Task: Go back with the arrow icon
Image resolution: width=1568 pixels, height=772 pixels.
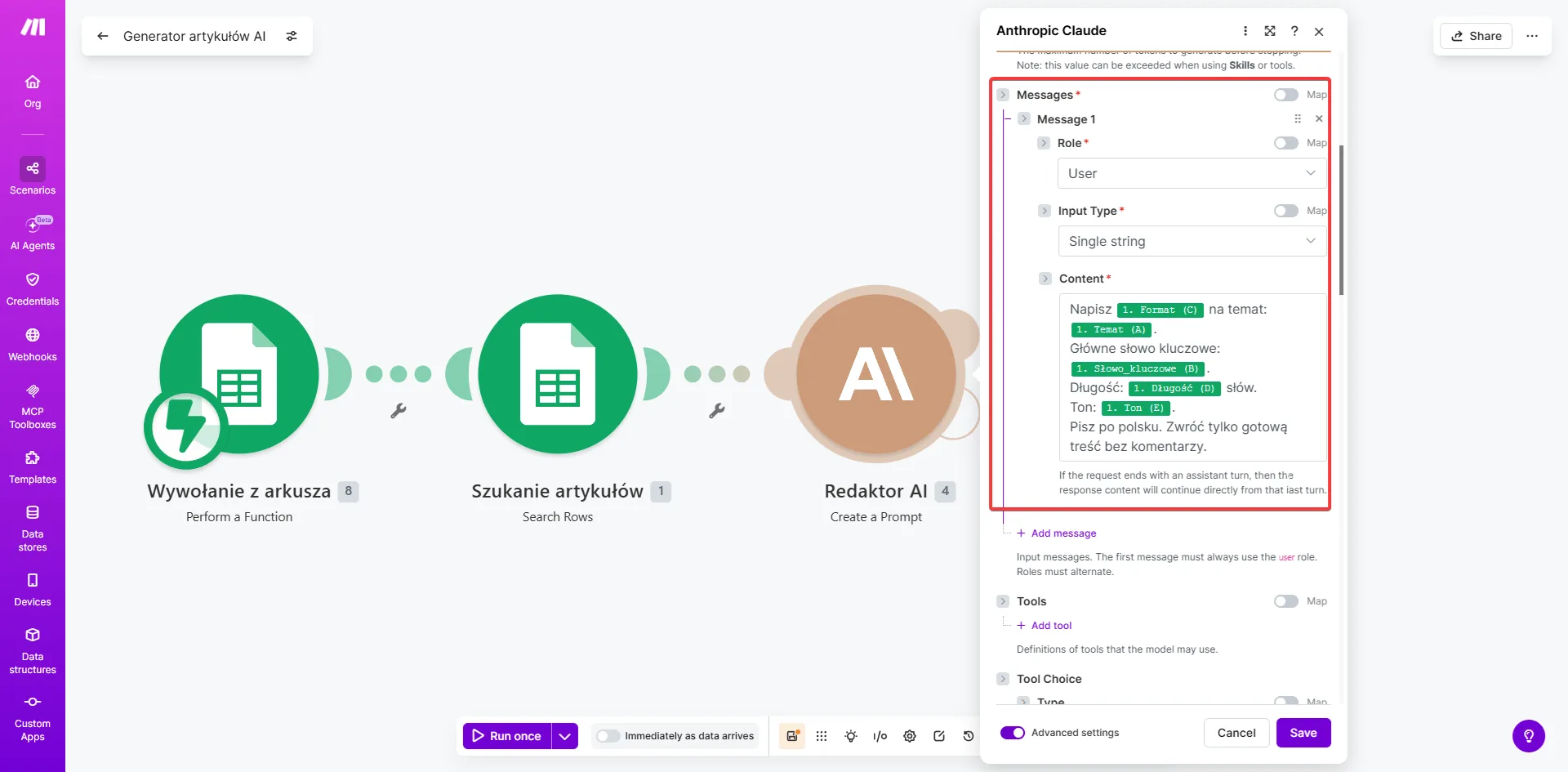Action: click(x=103, y=36)
